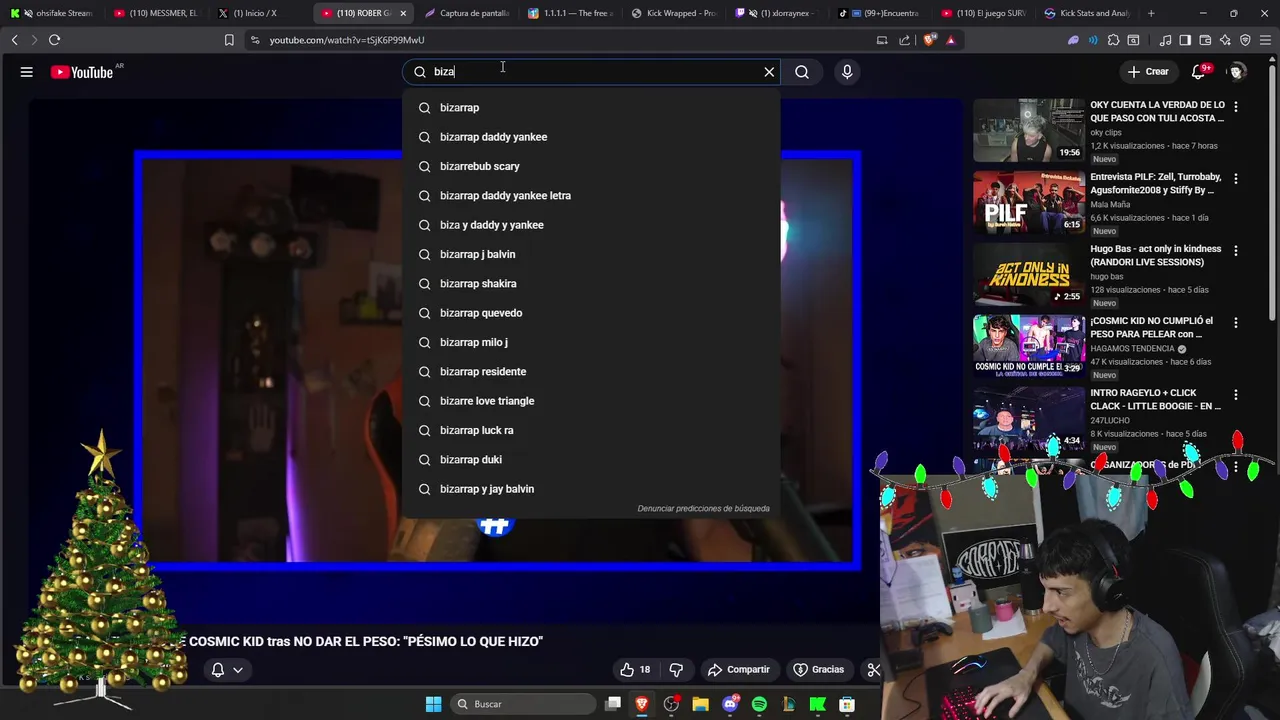Go back with browser back arrow
This screenshot has width=1280, height=720.
click(14, 40)
